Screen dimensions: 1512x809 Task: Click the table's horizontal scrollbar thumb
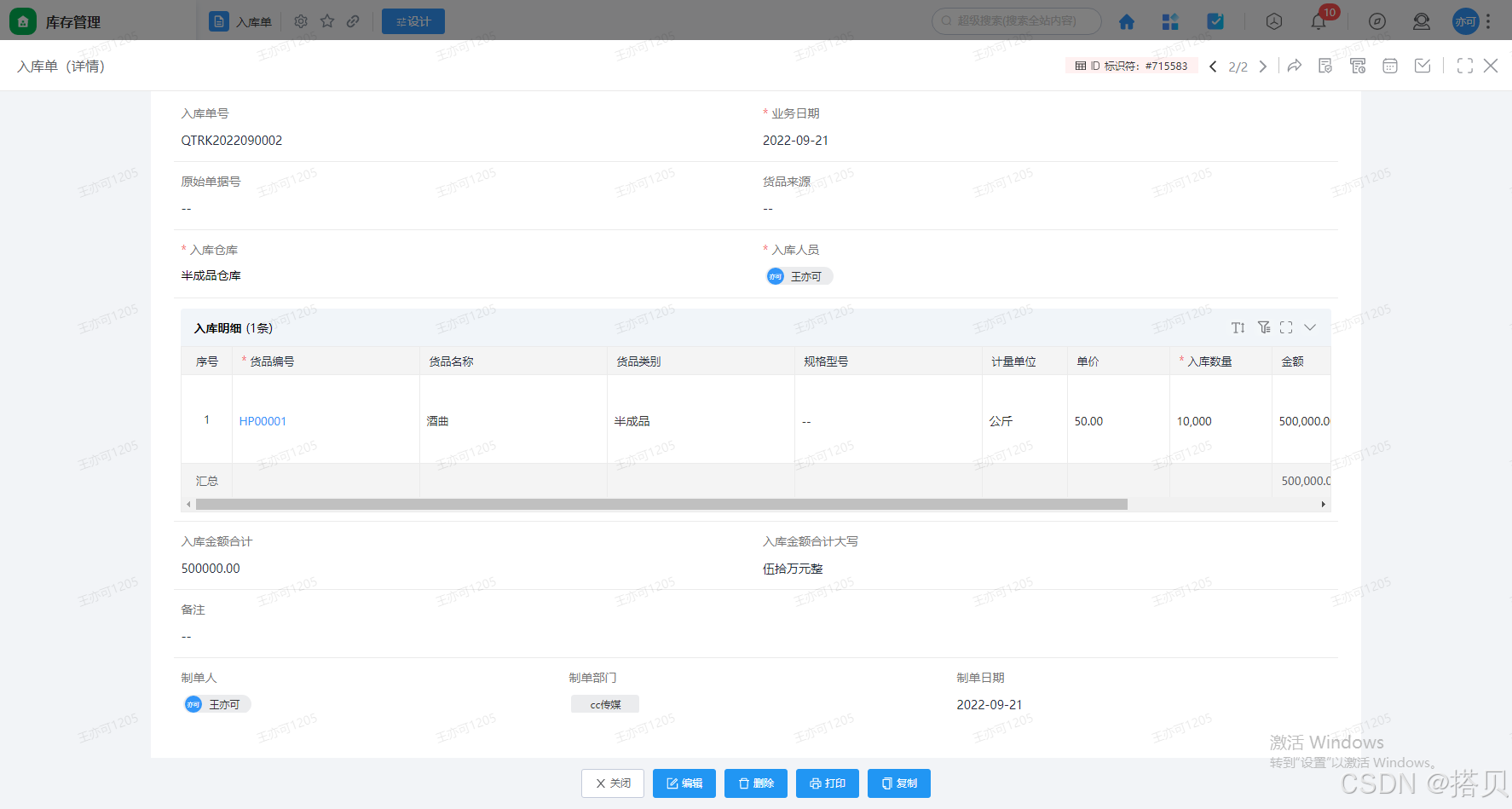[661, 505]
